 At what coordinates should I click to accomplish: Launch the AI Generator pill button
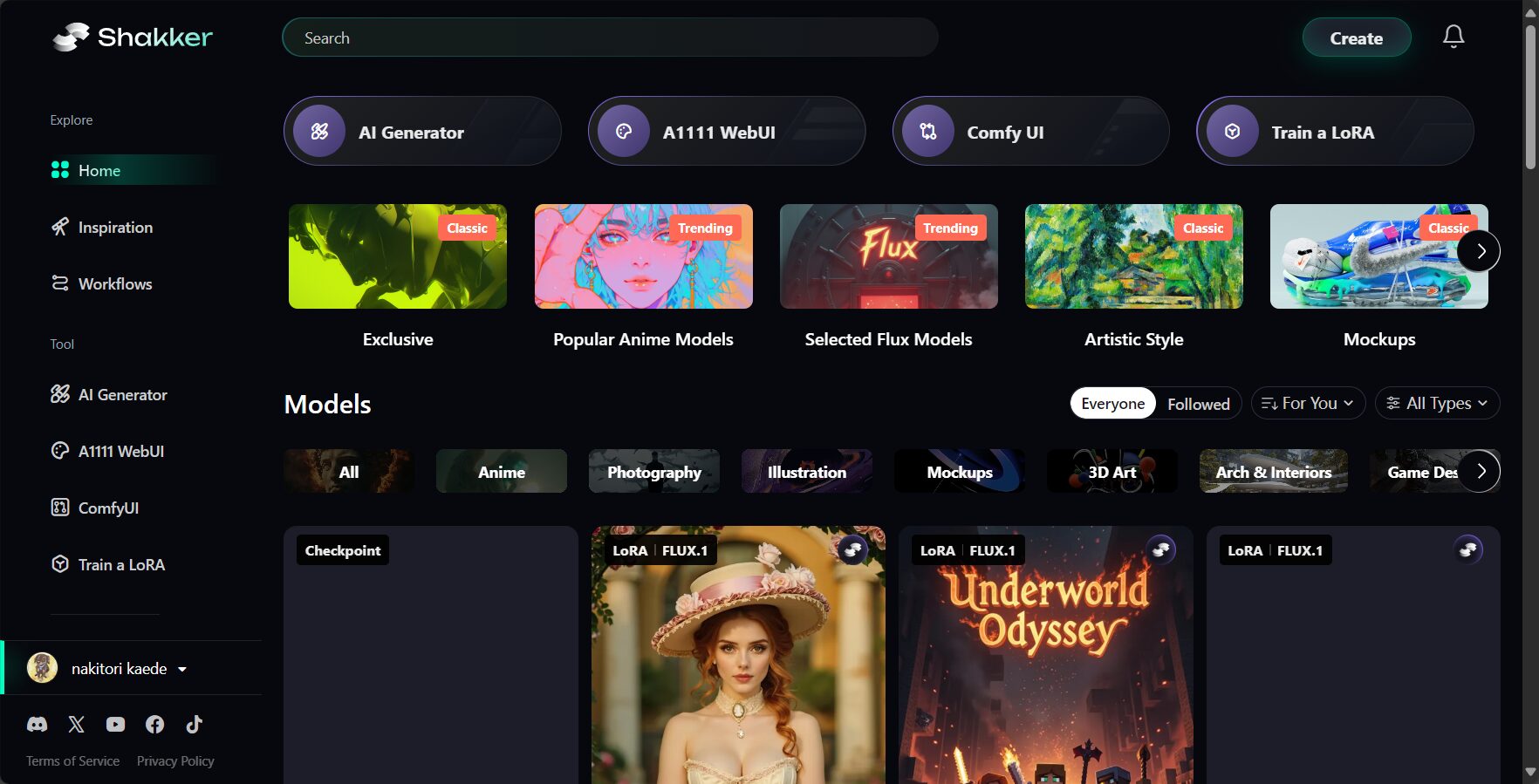coord(422,132)
